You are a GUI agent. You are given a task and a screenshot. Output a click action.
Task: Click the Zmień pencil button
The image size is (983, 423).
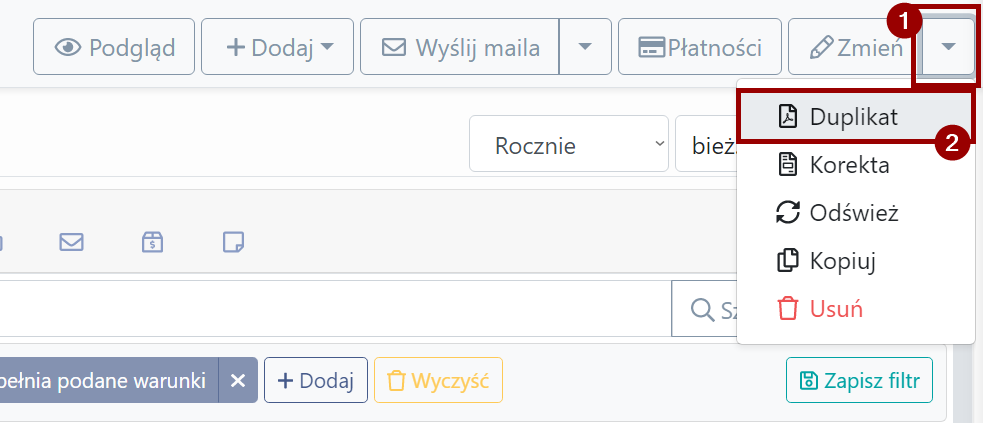point(856,47)
